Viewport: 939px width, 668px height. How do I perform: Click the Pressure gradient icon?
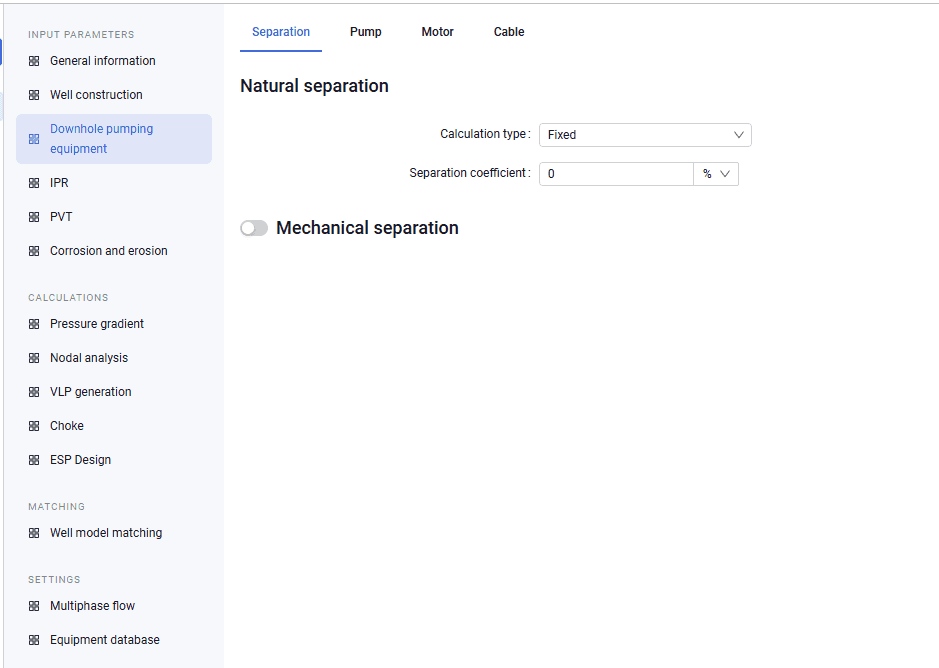(34, 324)
